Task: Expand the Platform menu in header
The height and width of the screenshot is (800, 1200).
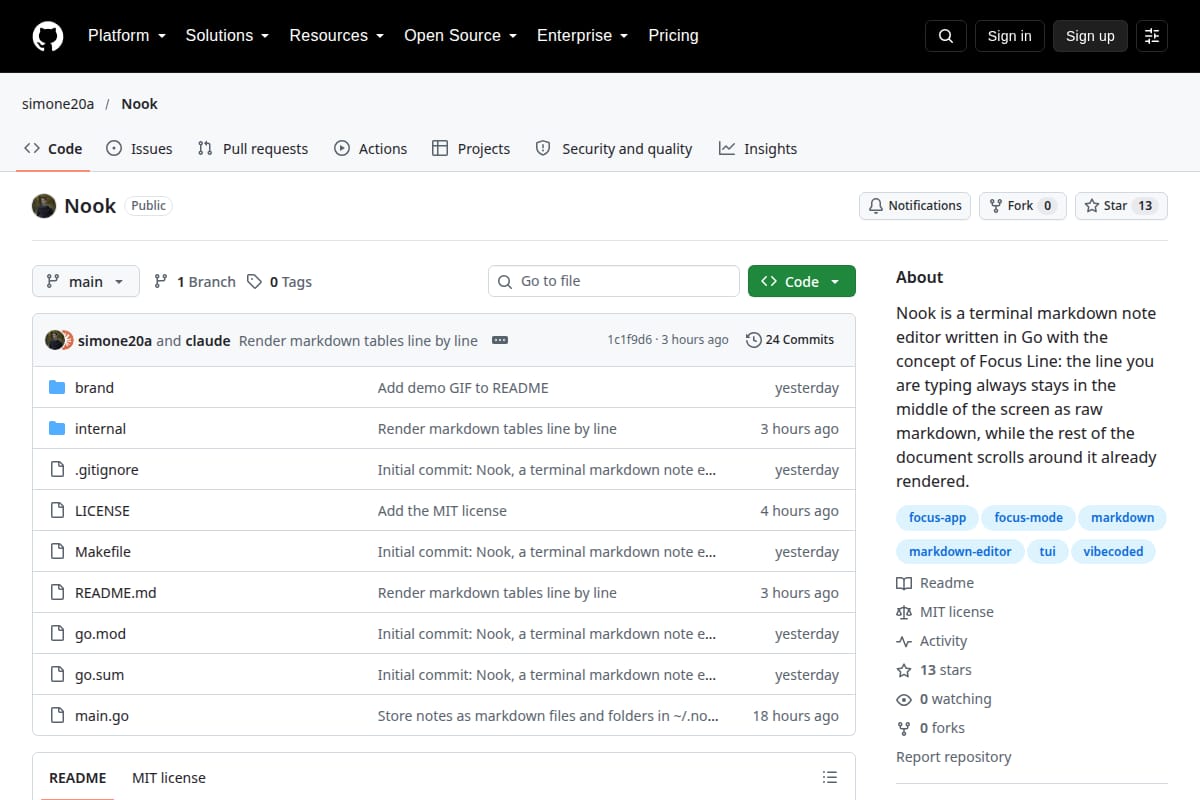Action: (x=126, y=36)
